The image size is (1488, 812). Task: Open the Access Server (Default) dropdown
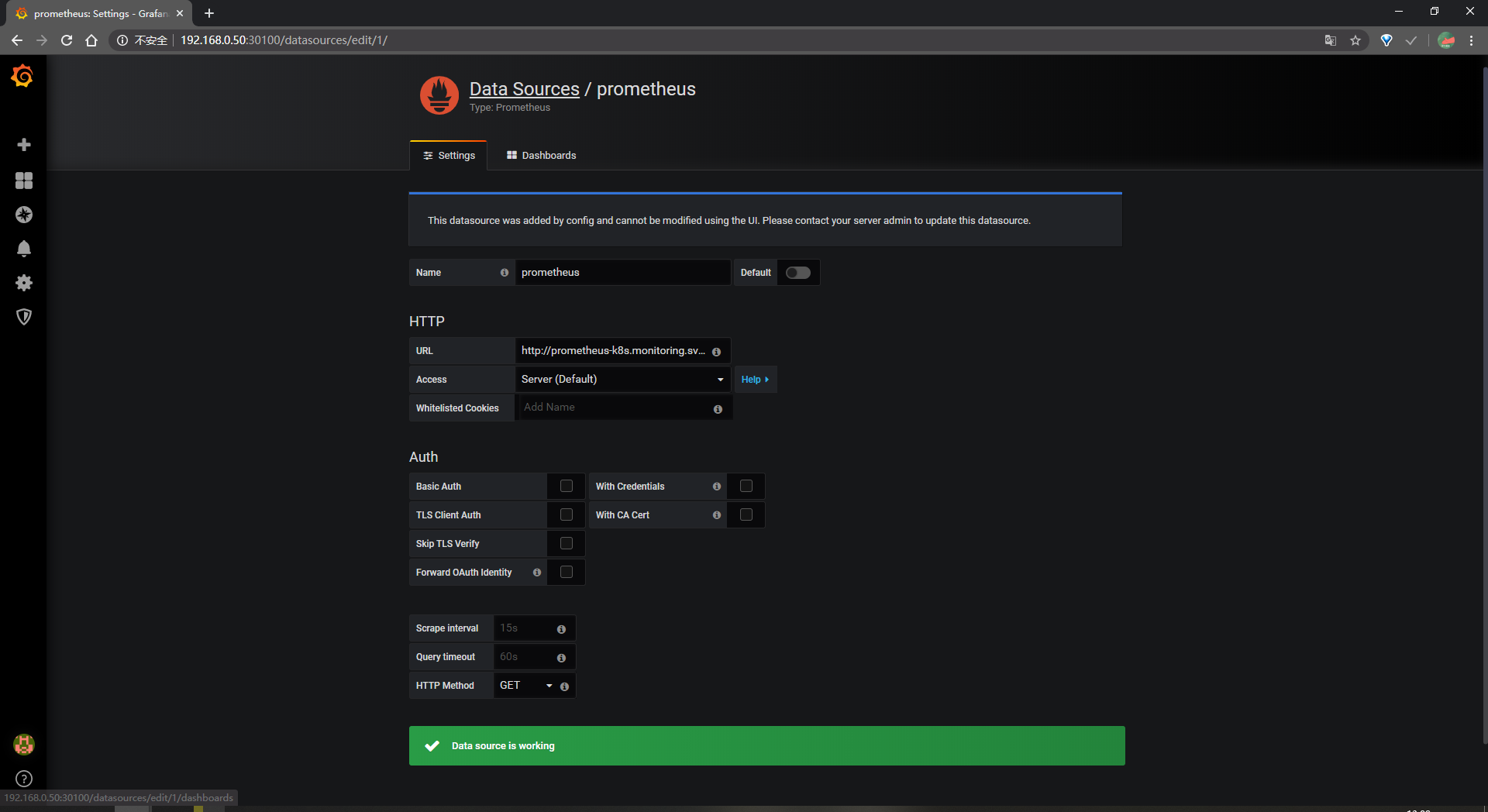click(623, 379)
